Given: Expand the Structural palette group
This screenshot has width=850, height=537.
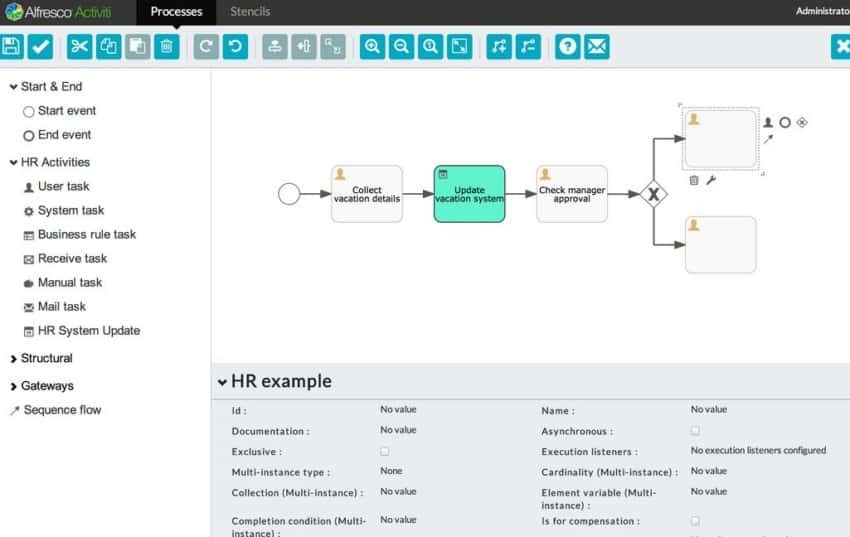Looking at the screenshot, I should point(46,358).
